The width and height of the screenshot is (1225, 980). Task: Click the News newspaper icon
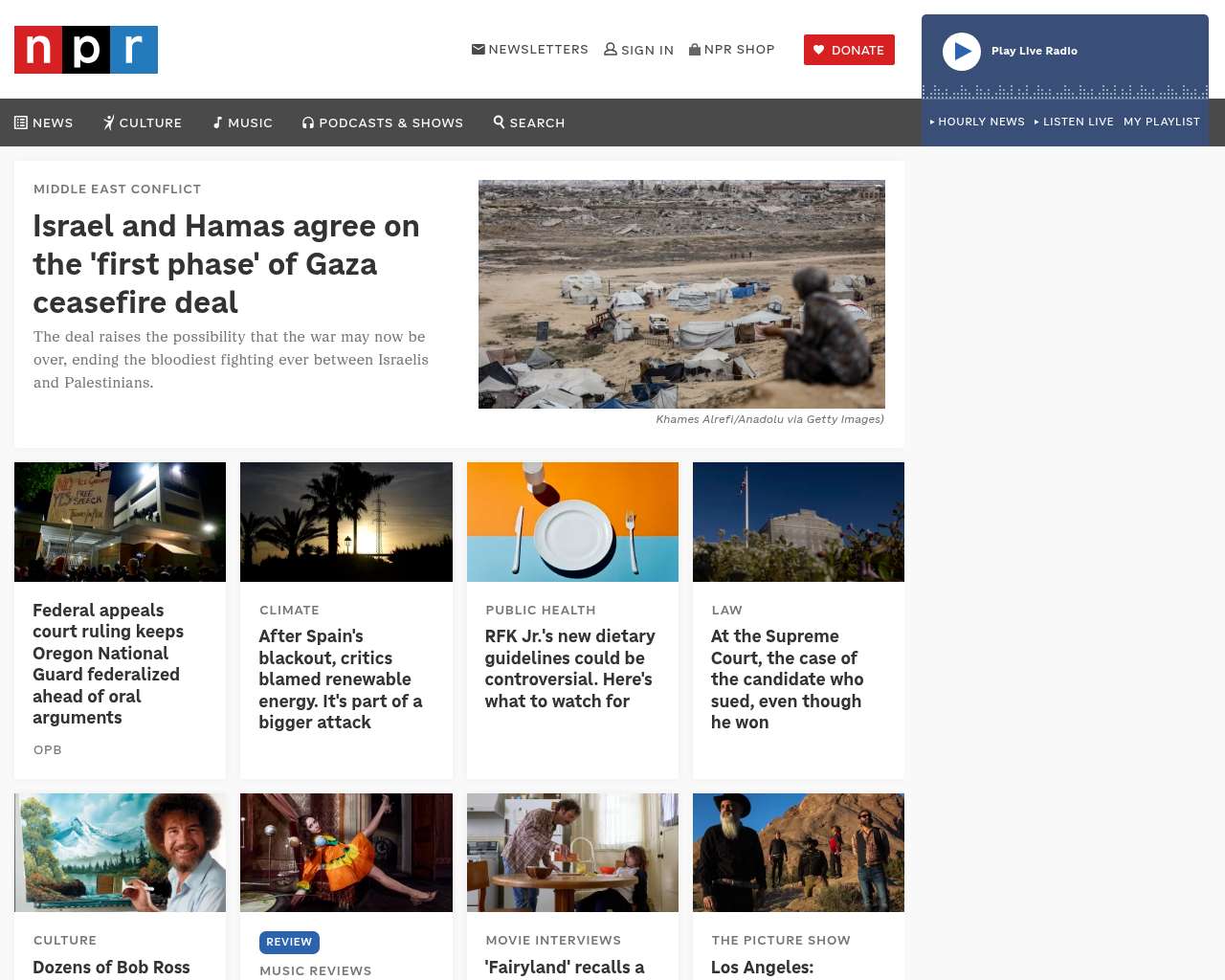21,122
